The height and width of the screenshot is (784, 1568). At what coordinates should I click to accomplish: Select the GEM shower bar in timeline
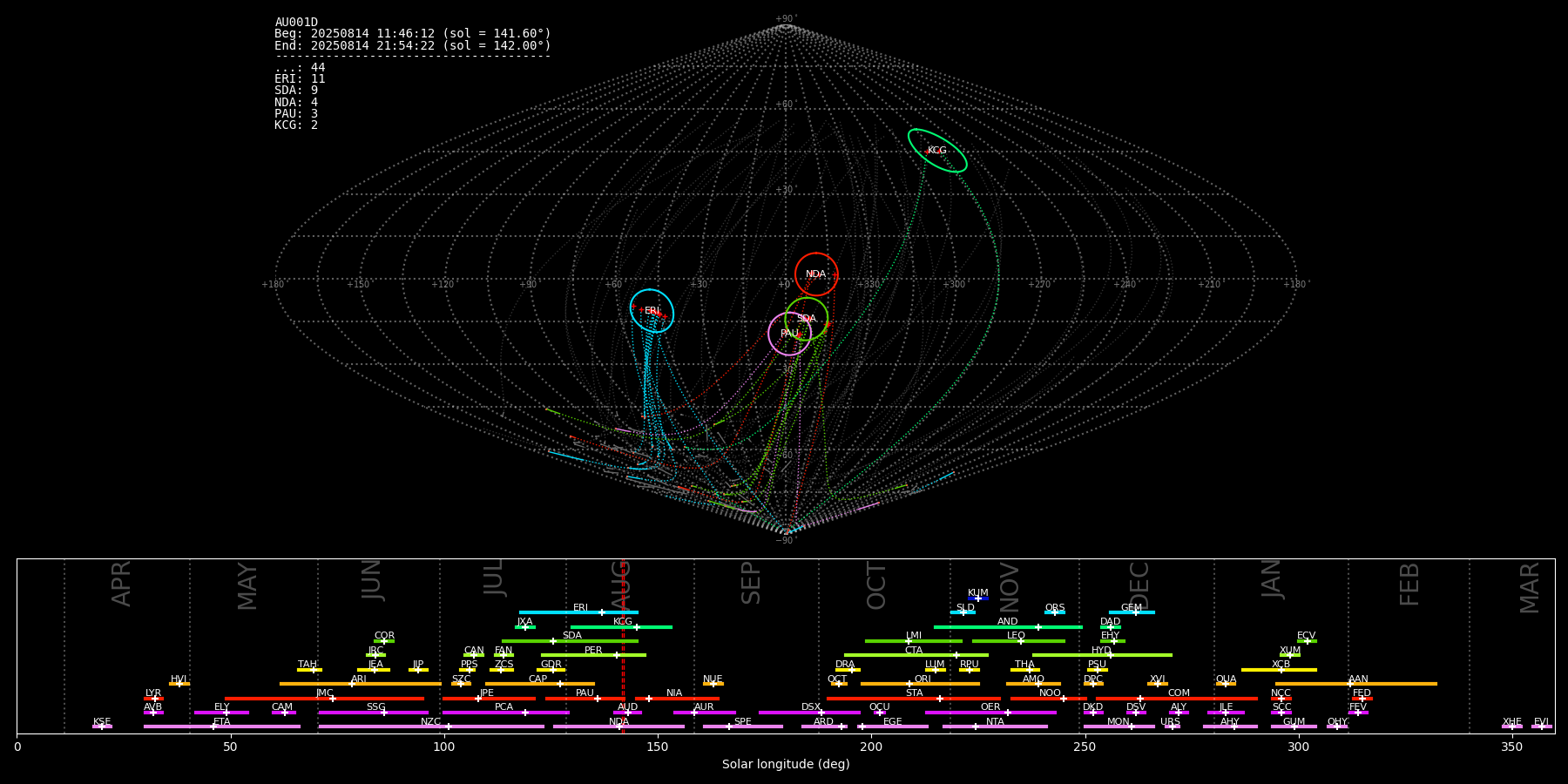(x=1132, y=612)
